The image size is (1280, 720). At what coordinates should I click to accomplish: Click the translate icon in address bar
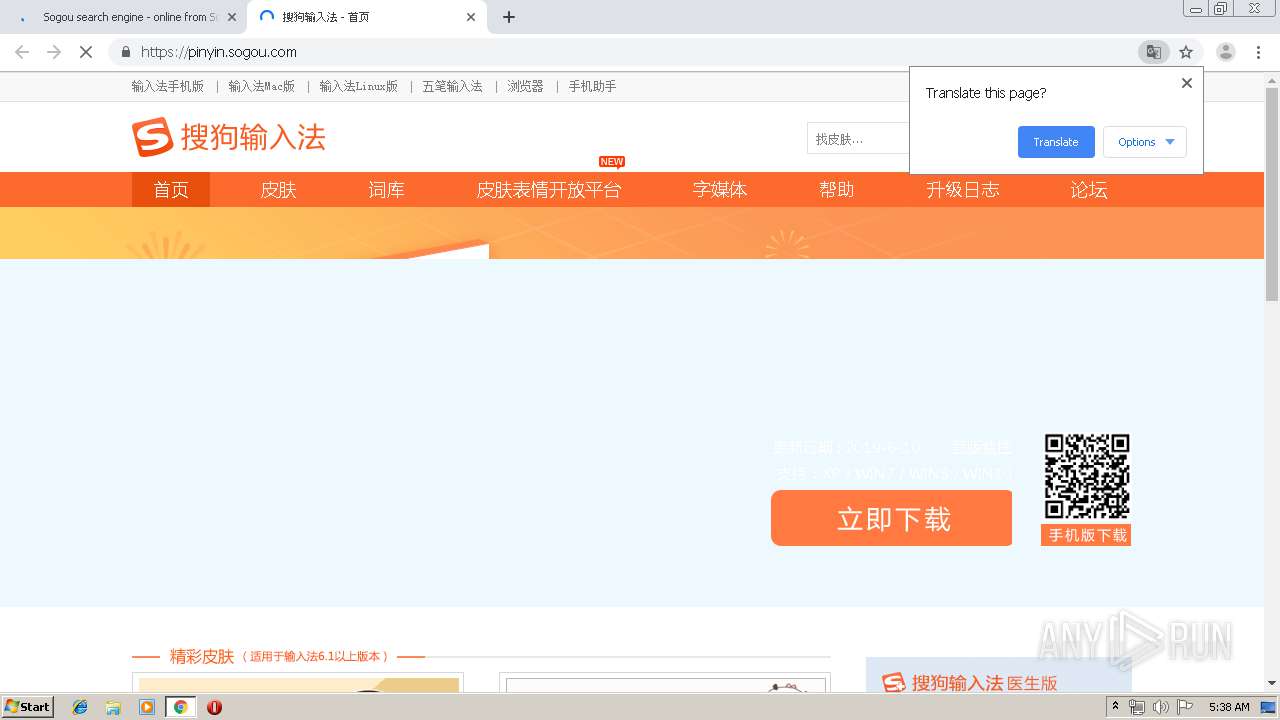1153,52
